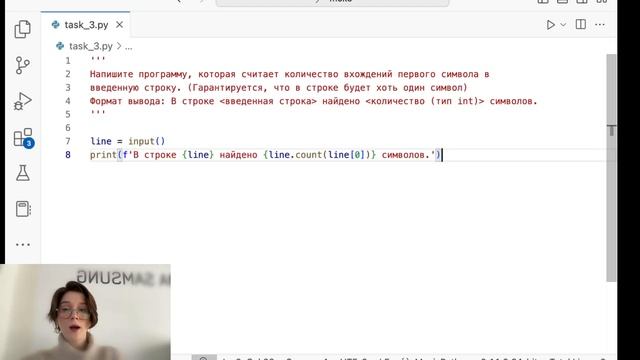Open the Explorer view in activity bar
The height and width of the screenshot is (360, 640).
pos(22,29)
